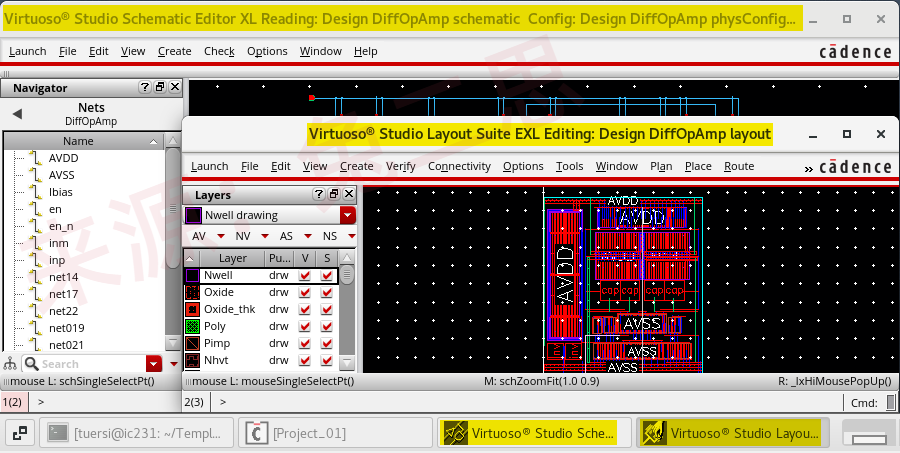900x453 pixels.
Task: Toggle selectability checkbox for Oxide layer
Action: 327,292
